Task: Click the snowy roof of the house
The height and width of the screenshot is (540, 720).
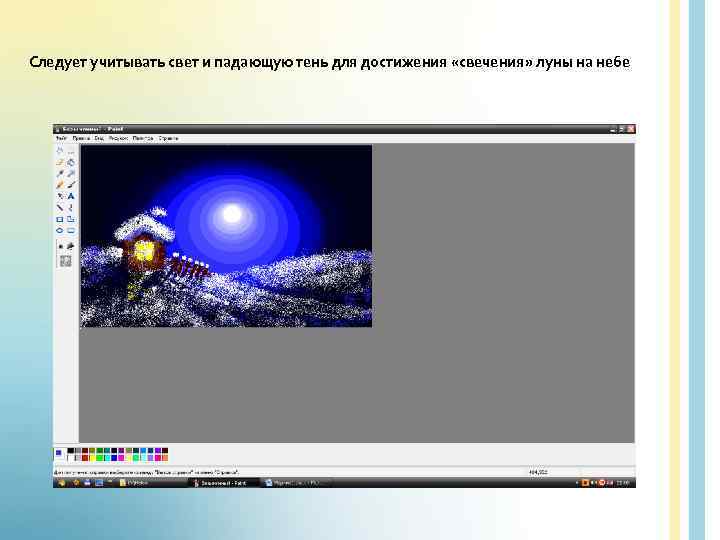Action: pos(144,225)
